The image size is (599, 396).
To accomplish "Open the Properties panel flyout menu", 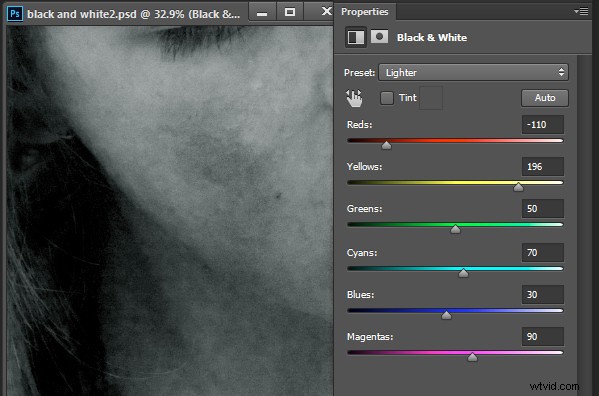I will [x=581, y=11].
